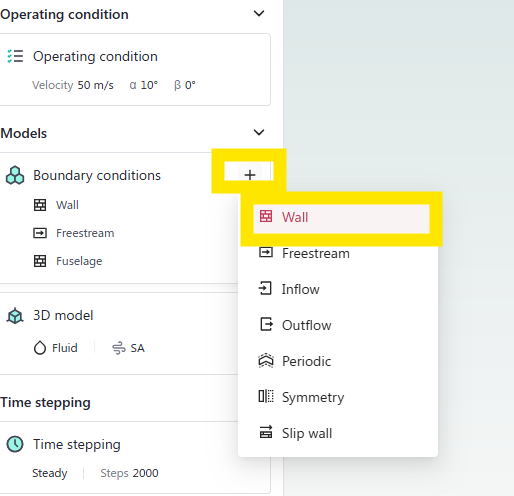Viewport: 514px width, 496px height.
Task: Open the existing Wall boundary condition
Action: pyautogui.click(x=67, y=205)
